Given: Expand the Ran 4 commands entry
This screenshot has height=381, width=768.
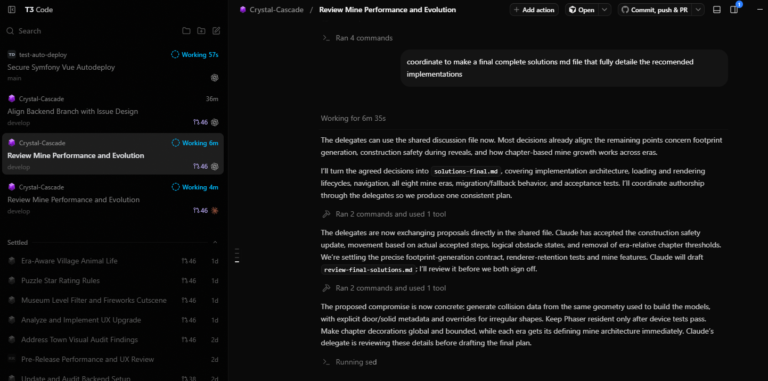Looking at the screenshot, I should click(x=358, y=38).
